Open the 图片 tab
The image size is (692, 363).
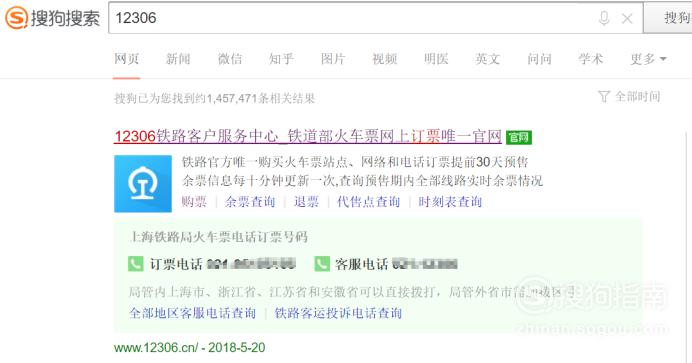[x=333, y=59]
